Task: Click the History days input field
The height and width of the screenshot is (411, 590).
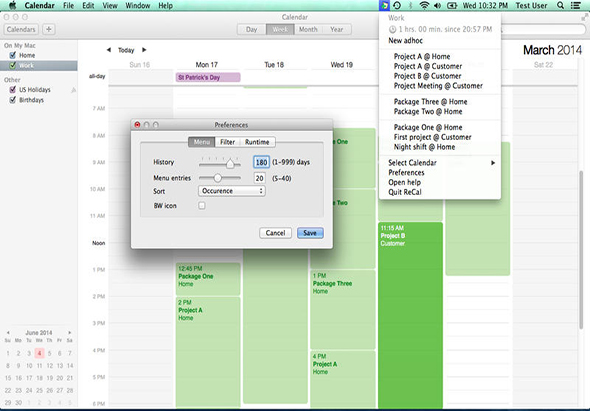Action: (x=261, y=162)
